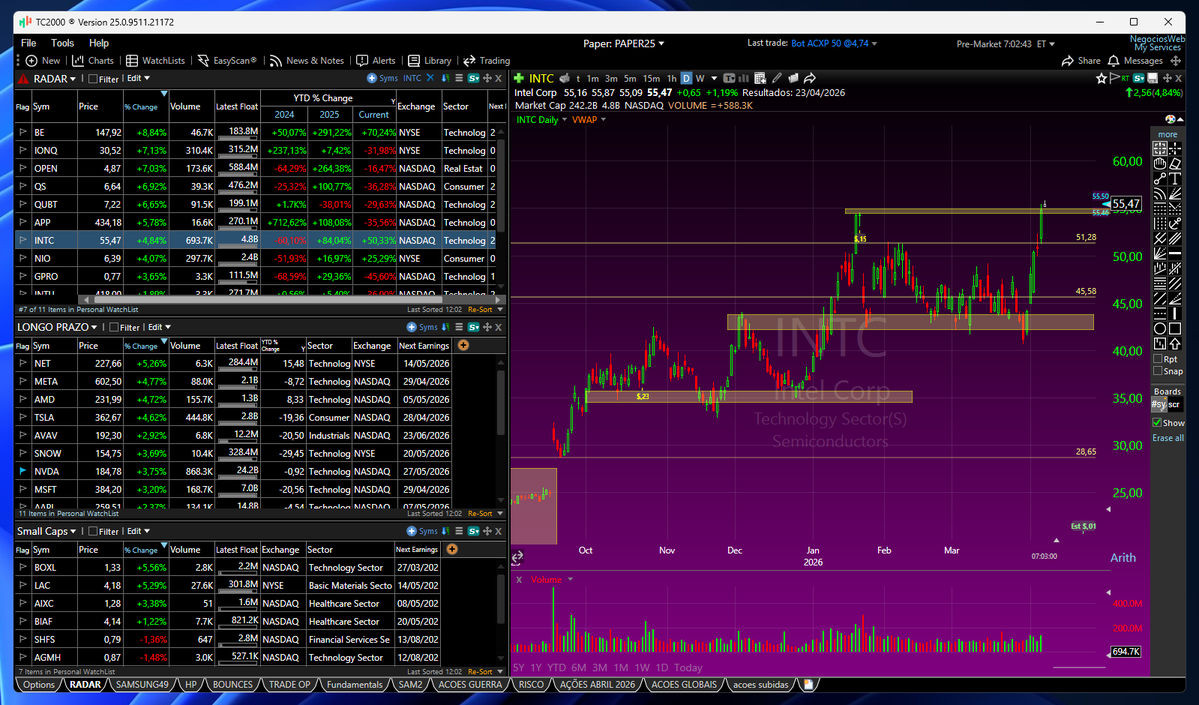Click the pencil draw icon in chart toolbar
Image resolution: width=1199 pixels, height=705 pixels.
tap(776, 78)
